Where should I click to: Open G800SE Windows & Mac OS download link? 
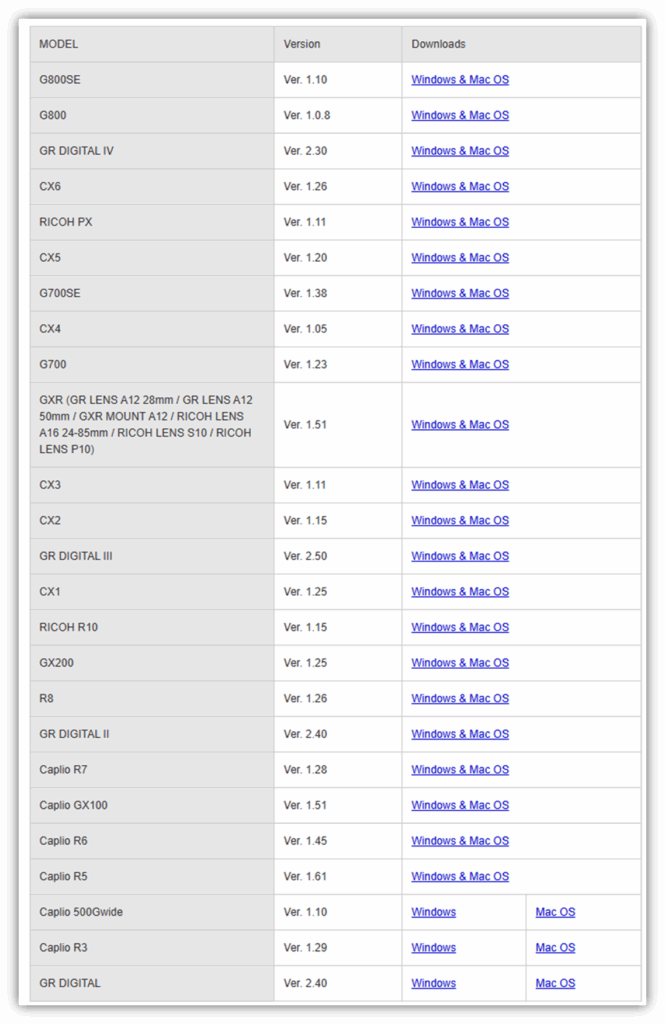click(460, 80)
